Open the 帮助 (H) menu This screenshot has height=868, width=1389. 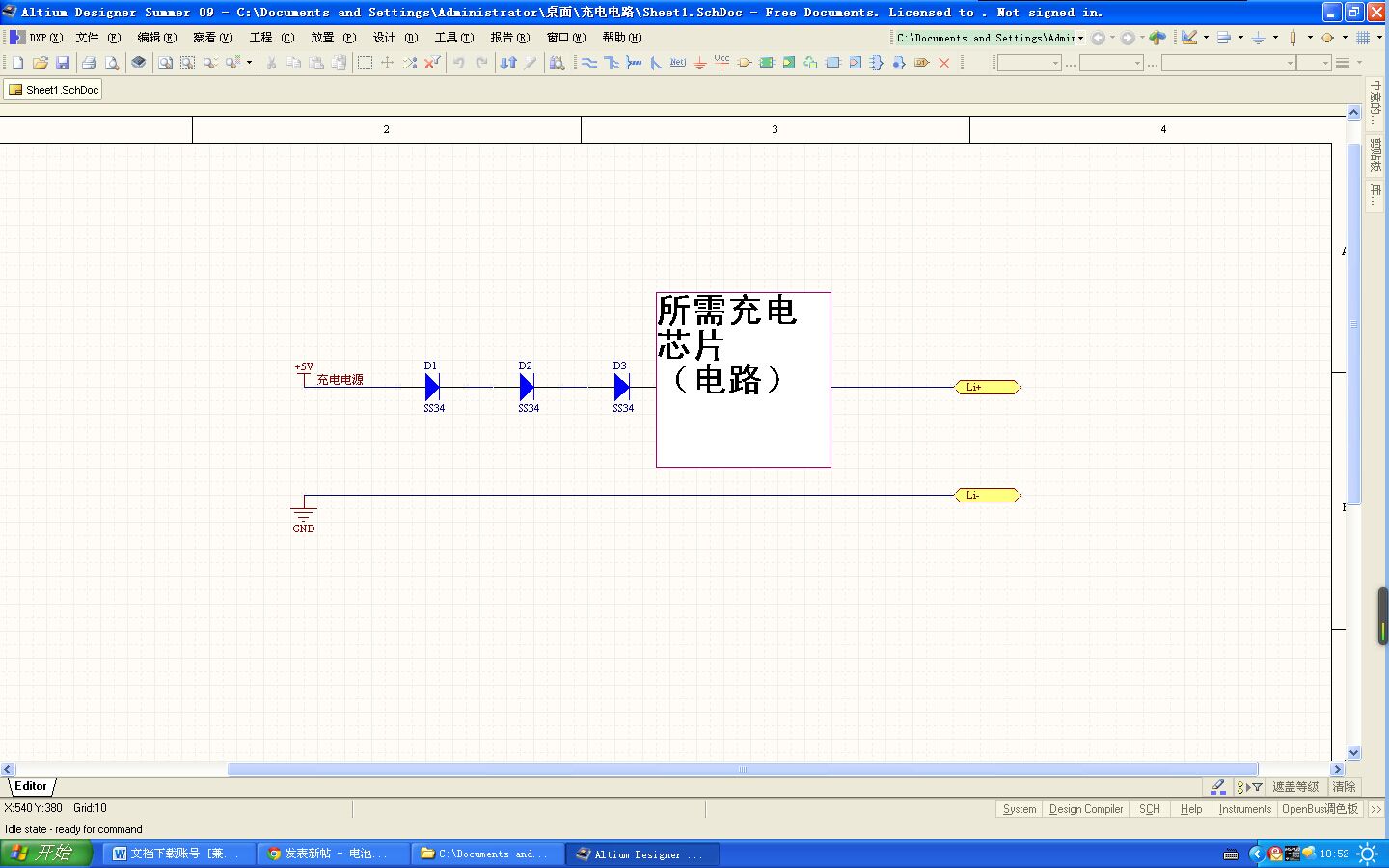coord(622,38)
